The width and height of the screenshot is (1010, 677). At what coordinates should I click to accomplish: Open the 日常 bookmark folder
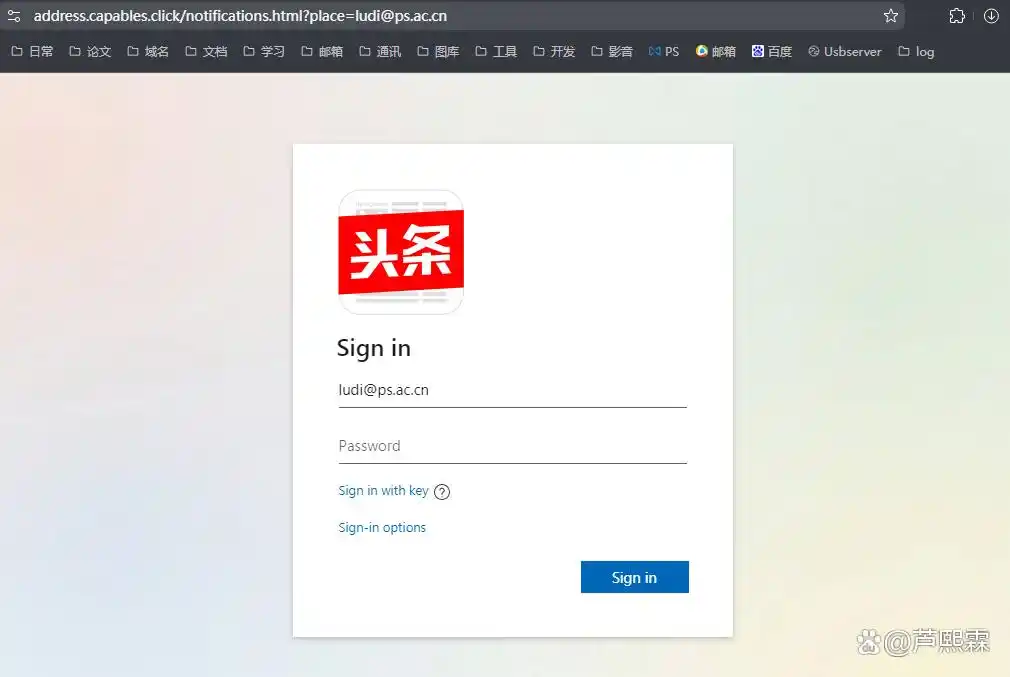click(32, 52)
